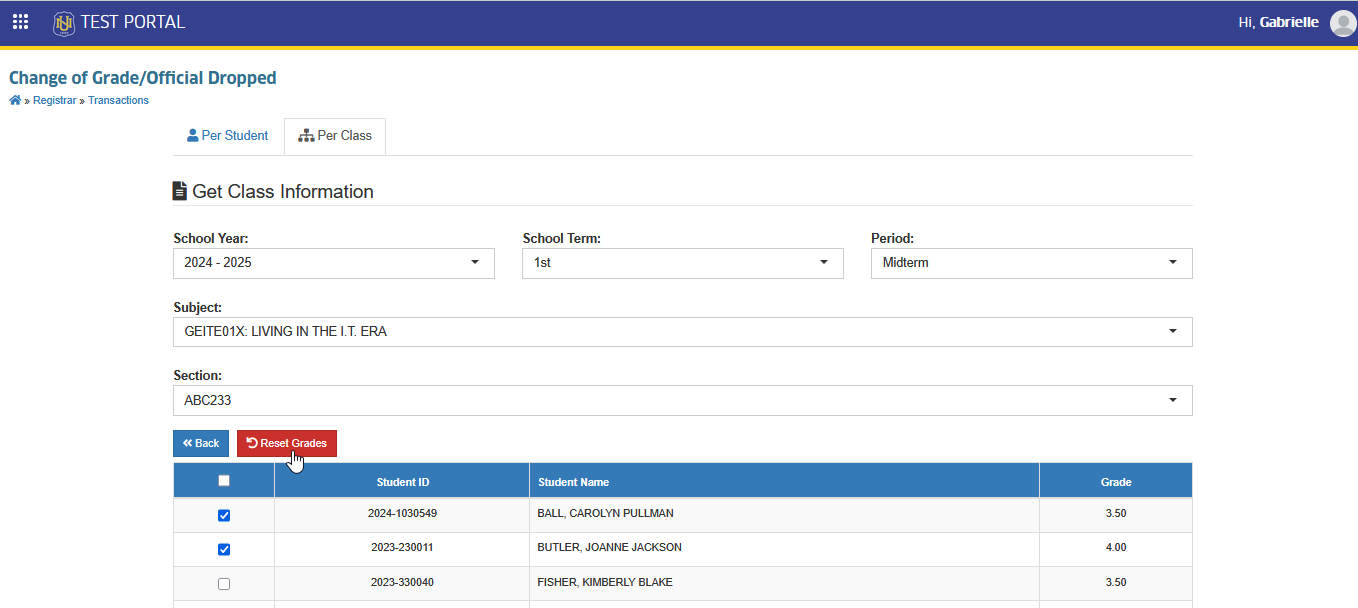Click the red Reset Grades button

pyautogui.click(x=287, y=443)
